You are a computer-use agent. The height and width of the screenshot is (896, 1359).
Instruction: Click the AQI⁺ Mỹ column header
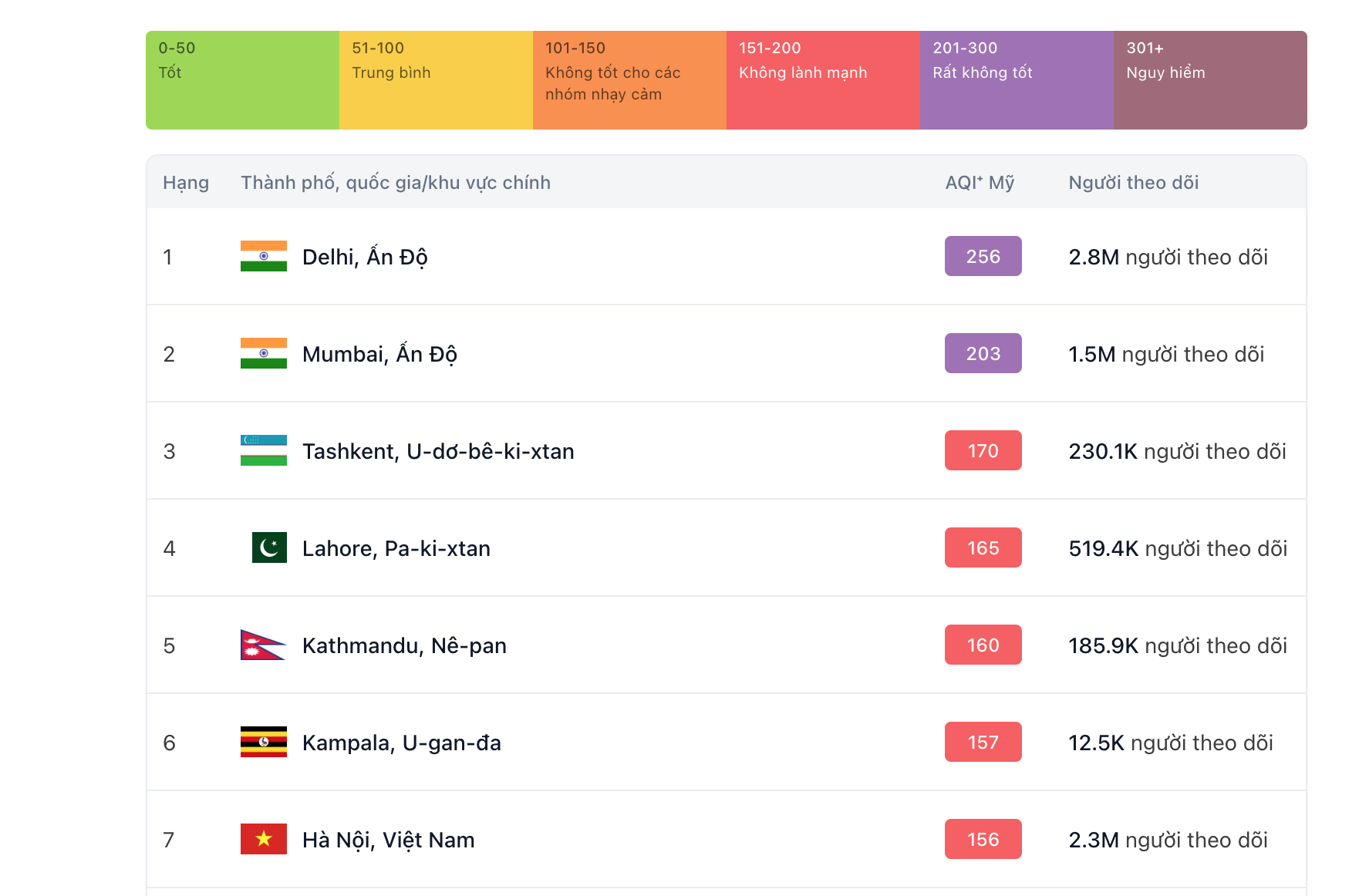click(x=980, y=183)
